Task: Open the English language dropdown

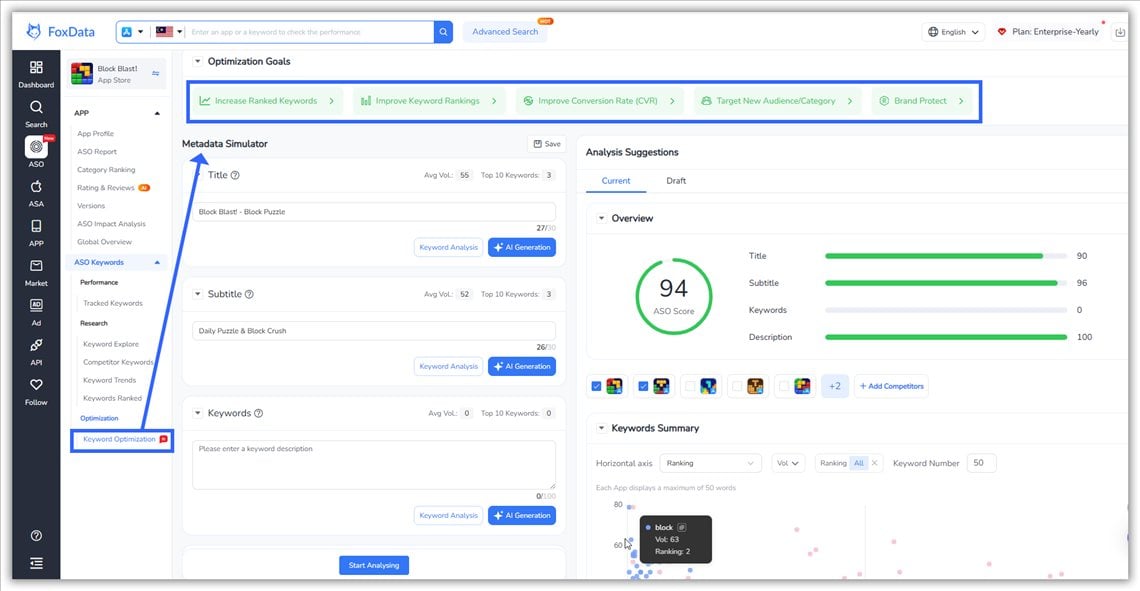Action: 953,32
